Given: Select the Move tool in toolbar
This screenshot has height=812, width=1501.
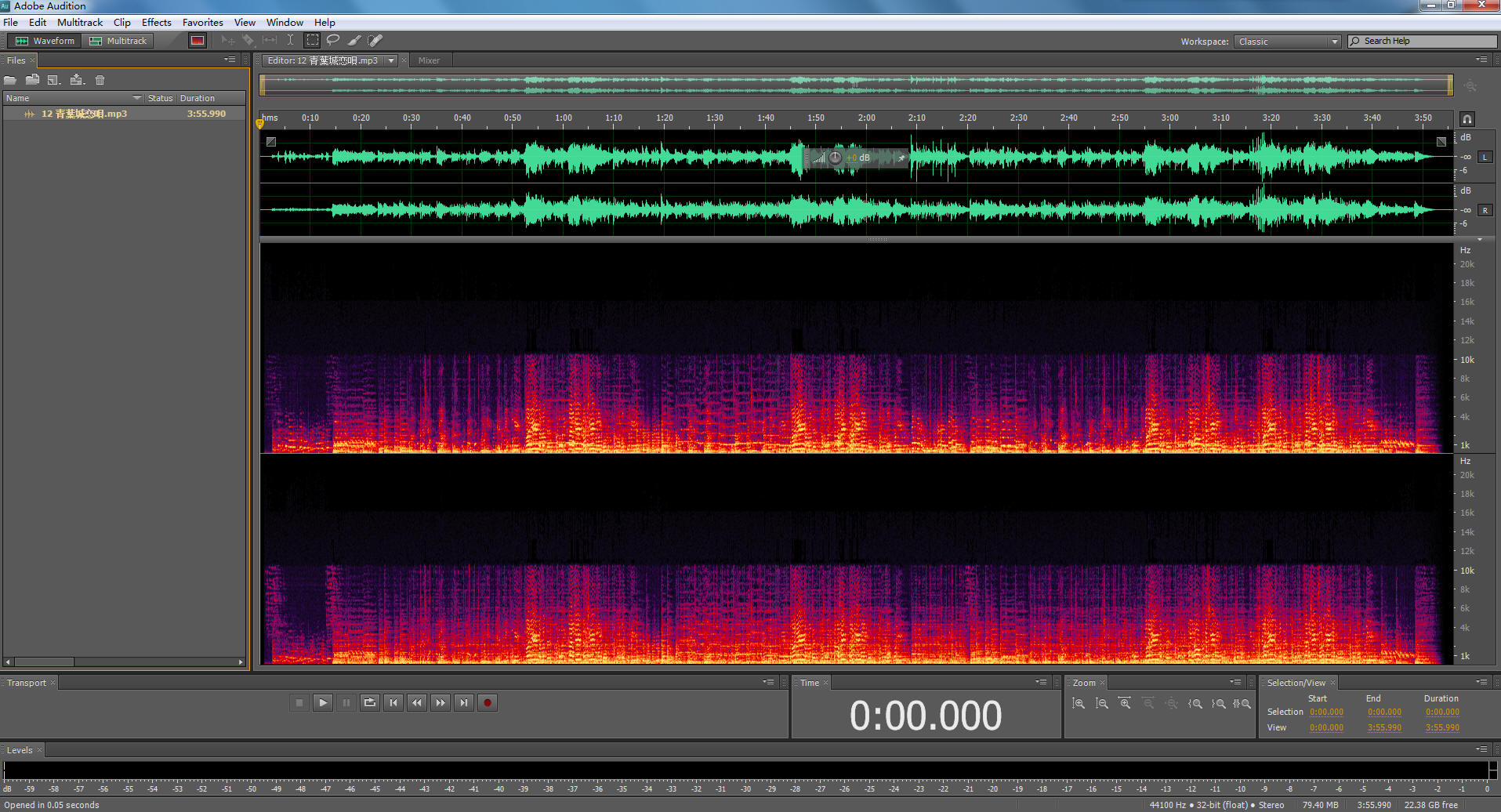Looking at the screenshot, I should (228, 40).
